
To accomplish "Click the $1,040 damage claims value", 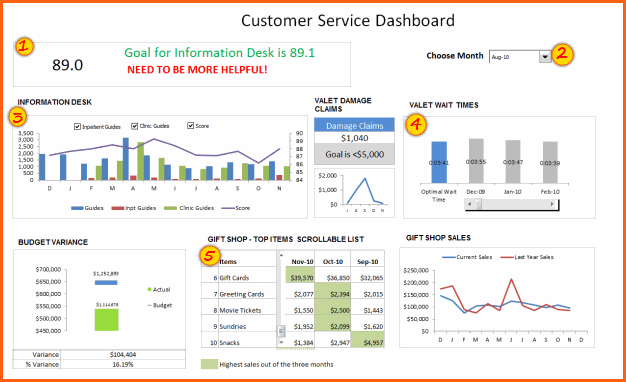I will [354, 138].
